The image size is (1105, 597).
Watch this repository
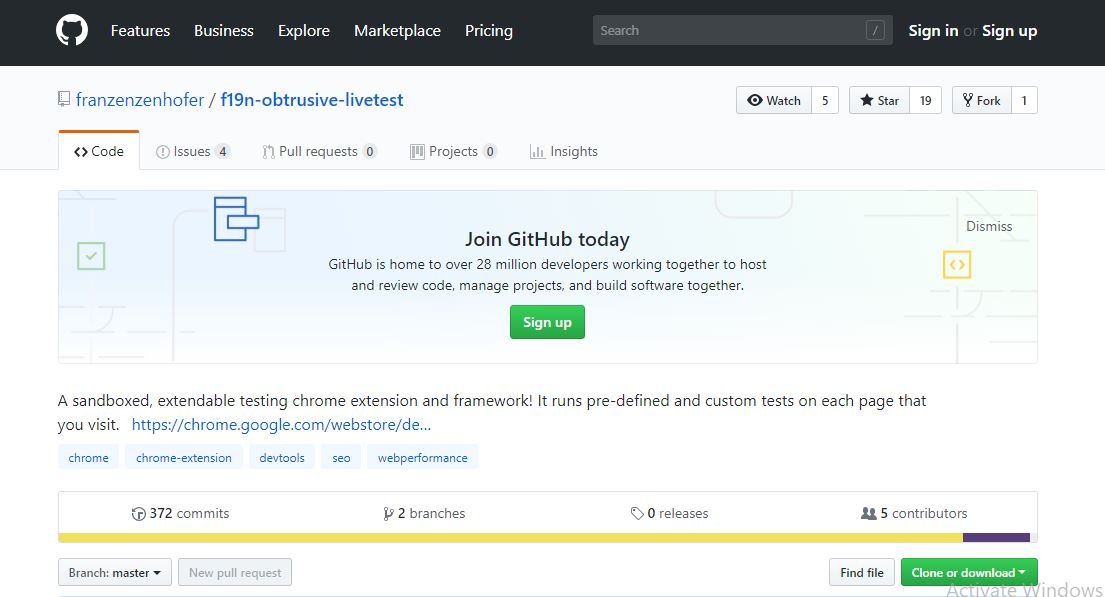pos(774,100)
